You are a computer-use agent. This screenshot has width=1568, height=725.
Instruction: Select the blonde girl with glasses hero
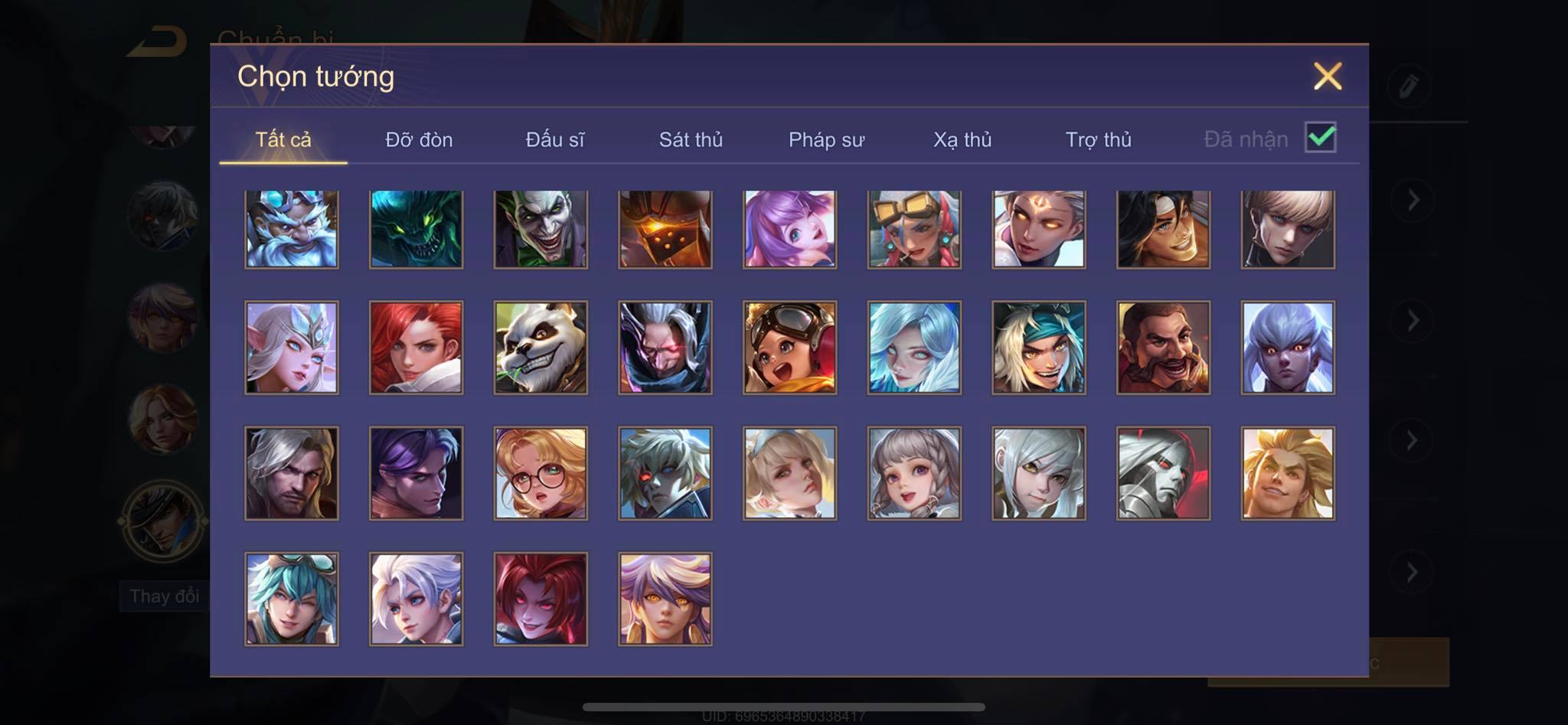click(x=541, y=473)
